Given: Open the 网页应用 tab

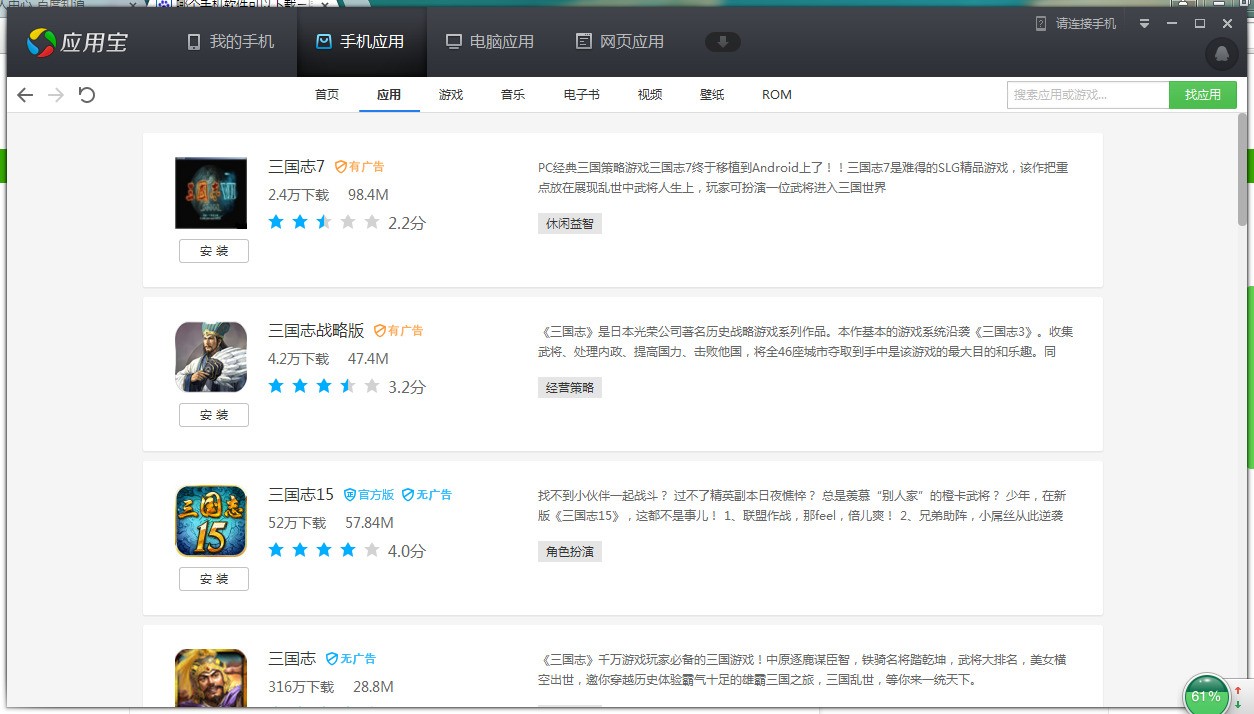Looking at the screenshot, I should (620, 42).
